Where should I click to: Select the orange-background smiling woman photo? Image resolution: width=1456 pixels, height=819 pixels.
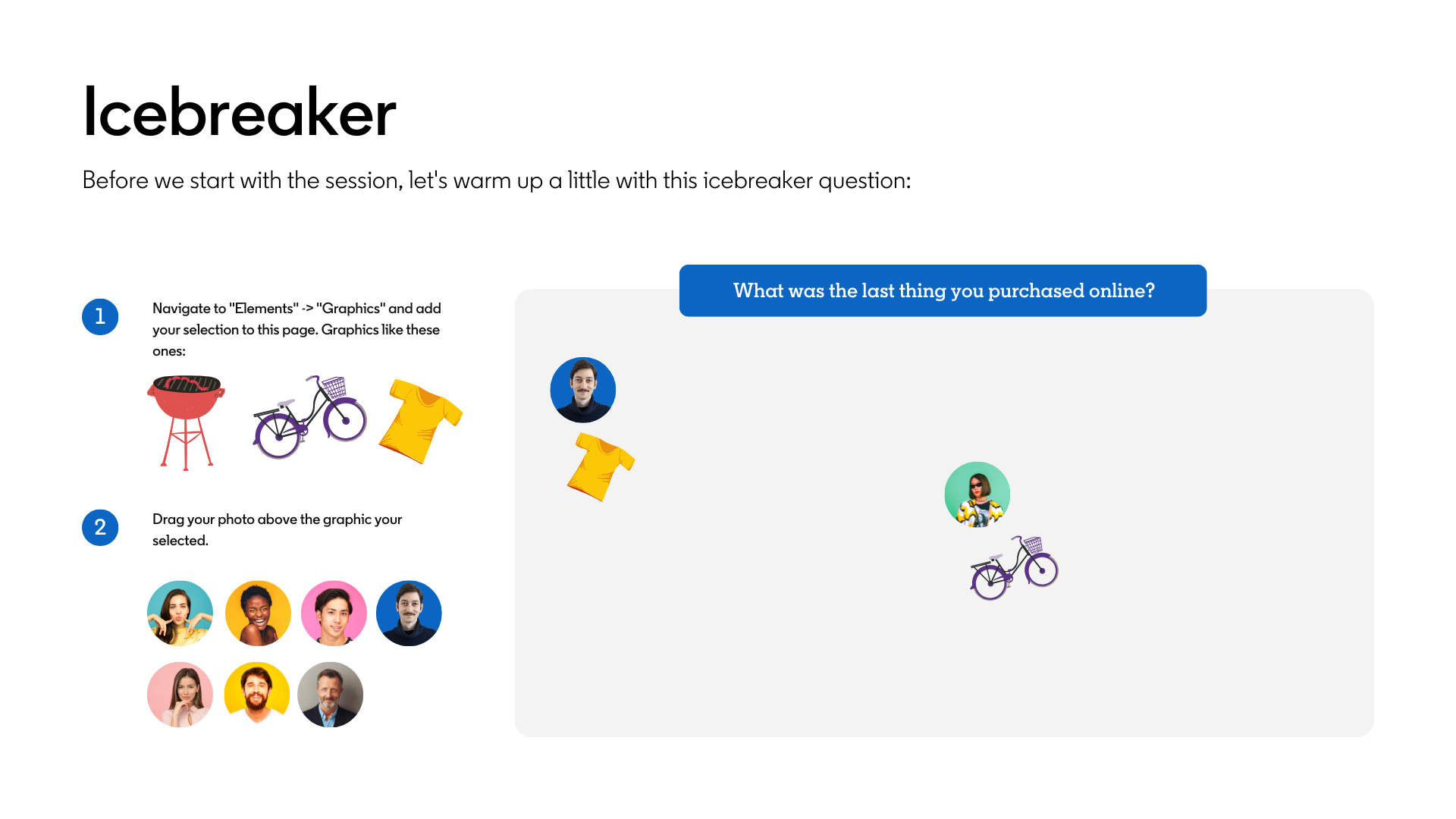pyautogui.click(x=258, y=613)
